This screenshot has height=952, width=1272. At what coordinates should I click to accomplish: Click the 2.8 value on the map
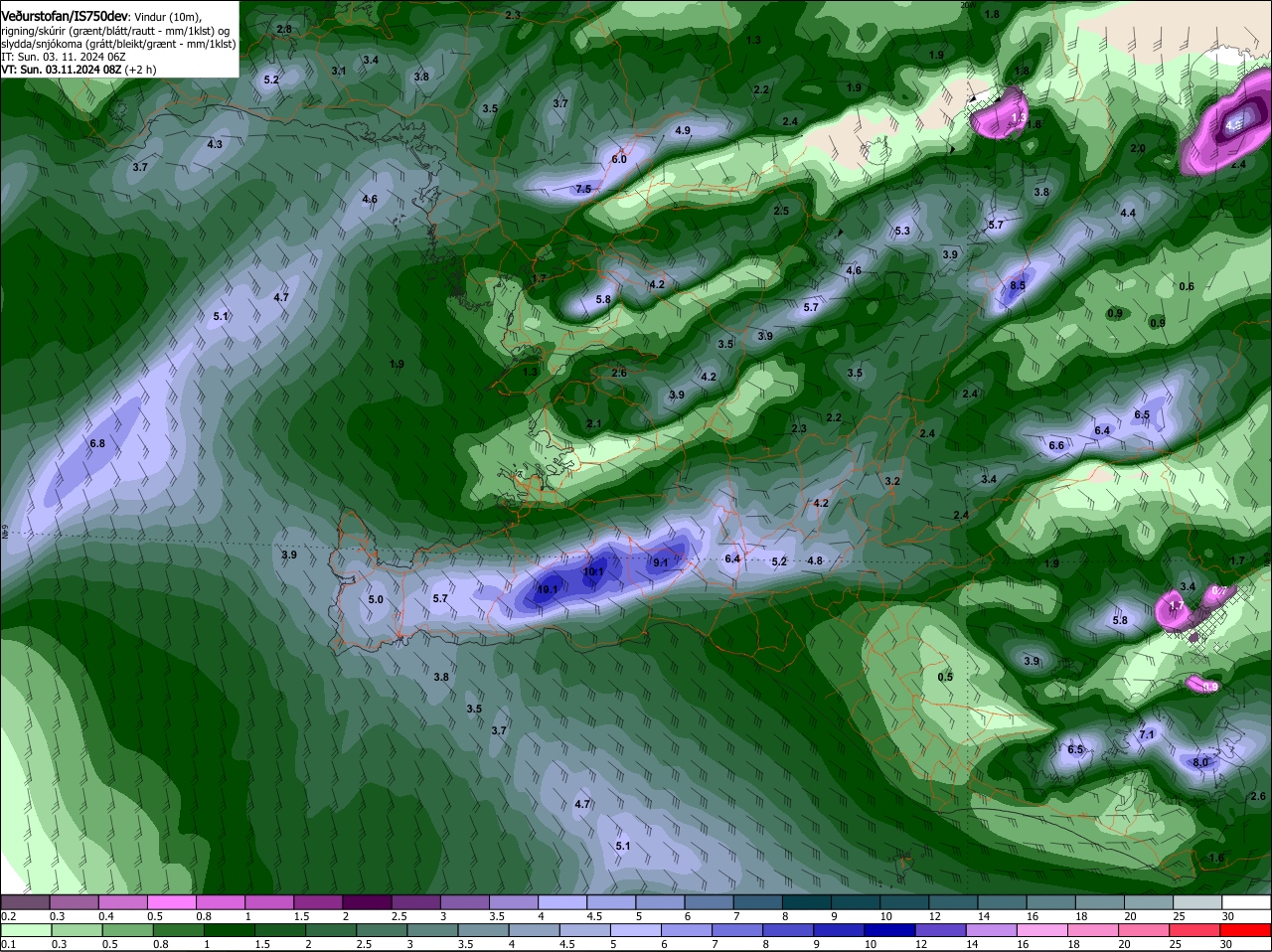284,30
